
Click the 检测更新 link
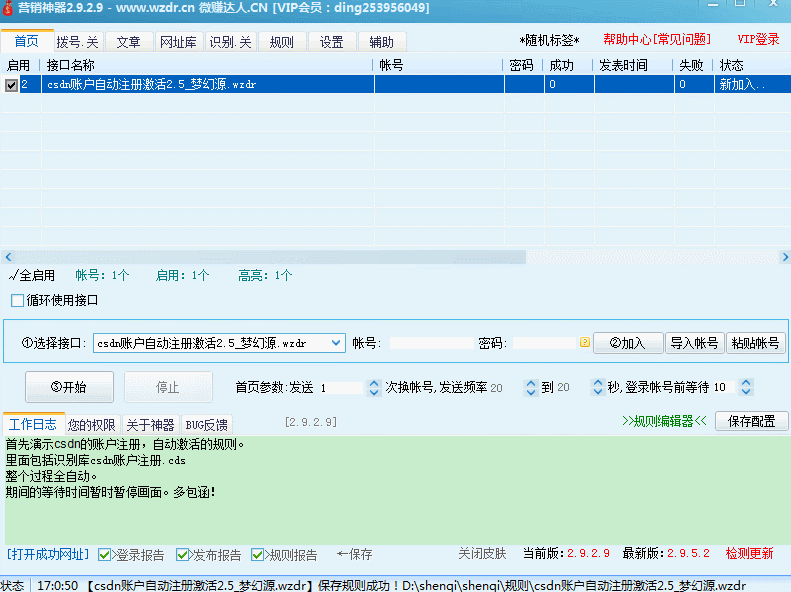click(x=750, y=554)
